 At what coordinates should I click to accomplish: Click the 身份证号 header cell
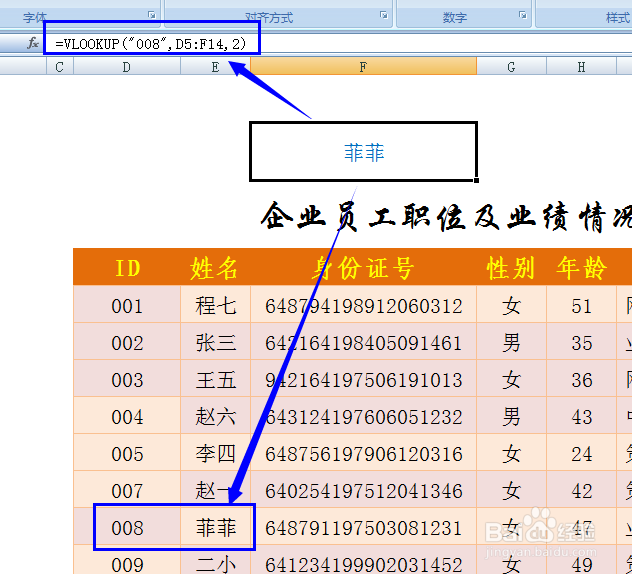(x=363, y=267)
